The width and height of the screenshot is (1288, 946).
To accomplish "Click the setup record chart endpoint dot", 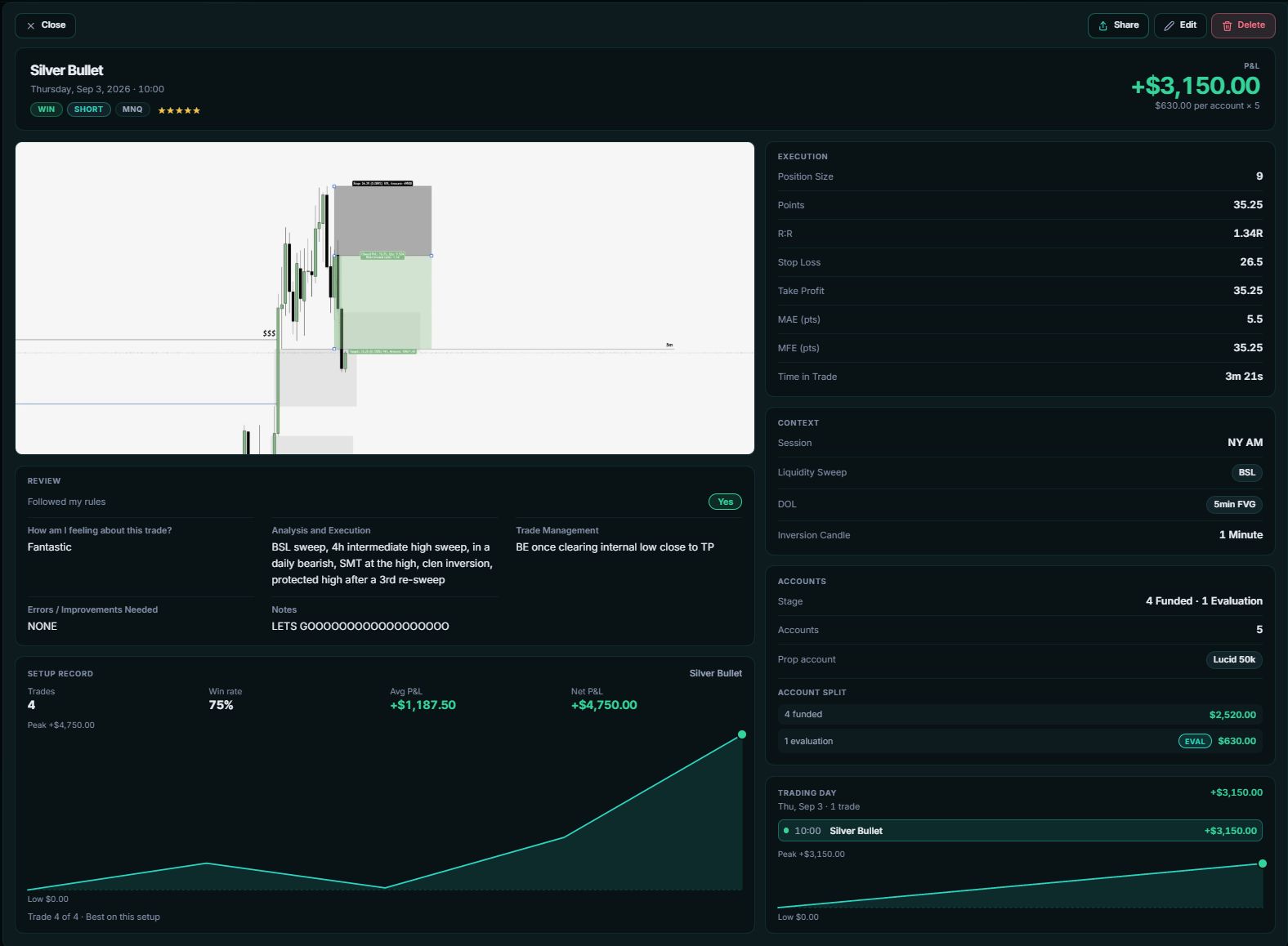I will tap(742, 734).
